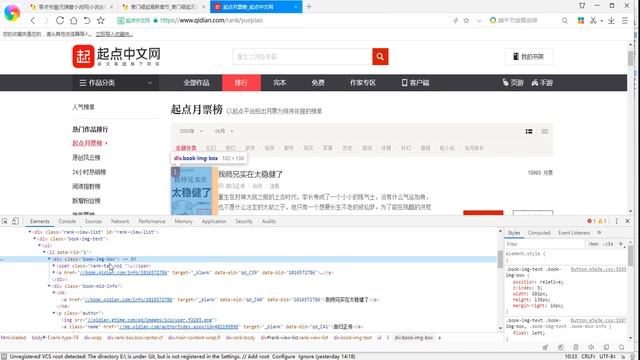Screen dimensions: 640x360
Task: Open the 24小时热销榜 sidebar link
Action: click(89, 172)
